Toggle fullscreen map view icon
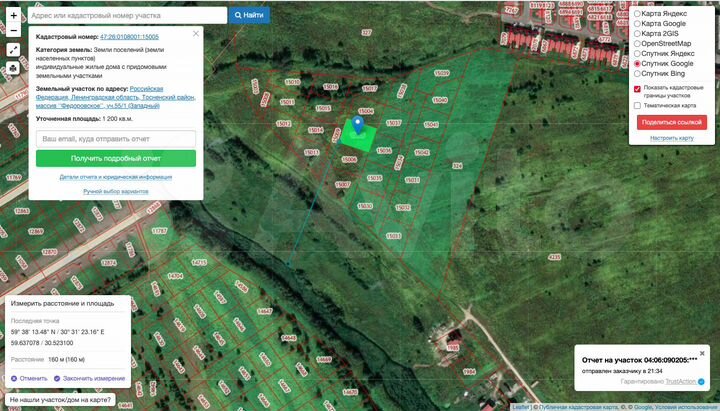Viewport: 720px width, 411px height. (13, 48)
